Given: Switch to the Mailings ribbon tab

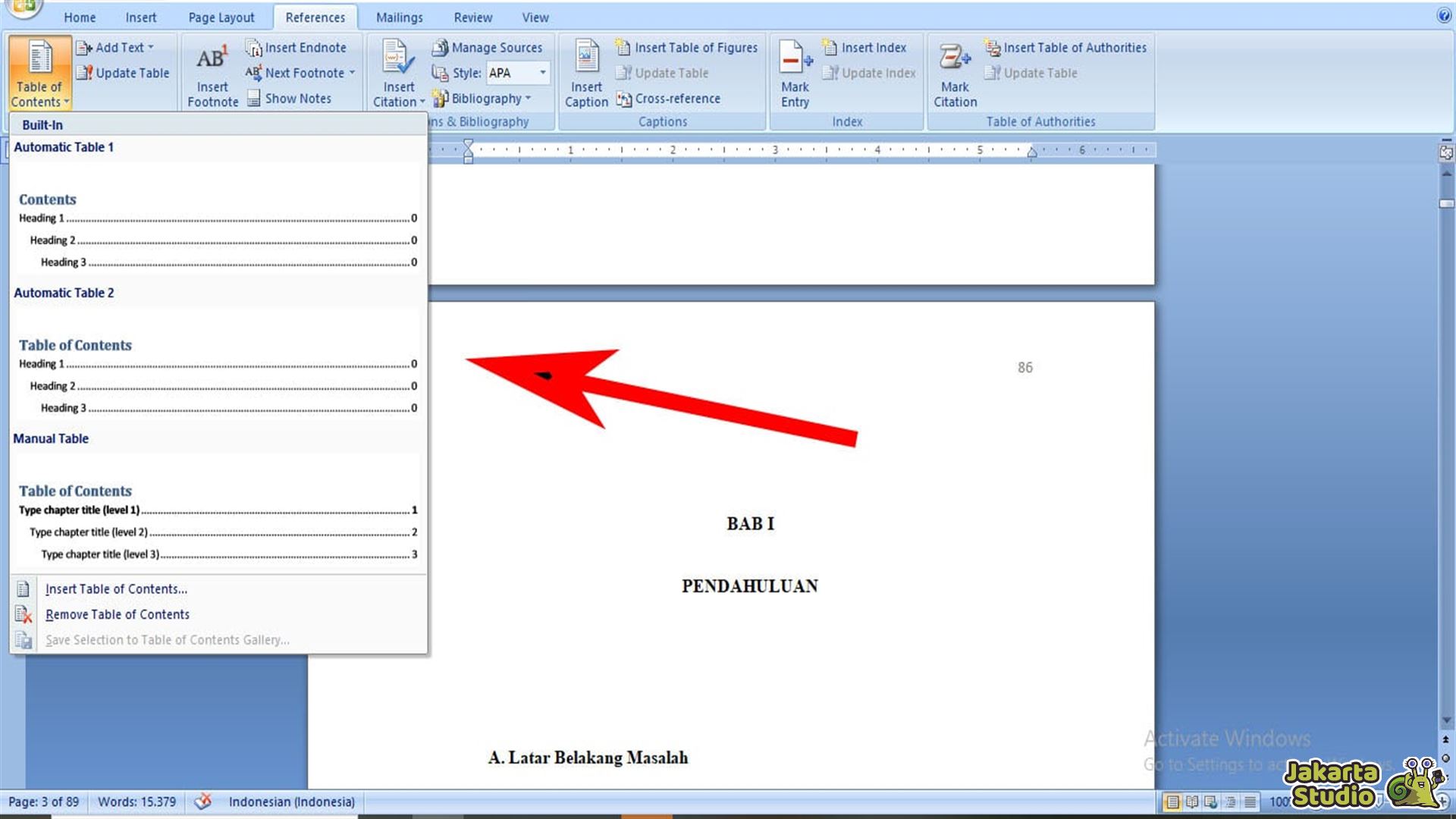Looking at the screenshot, I should click(x=399, y=17).
